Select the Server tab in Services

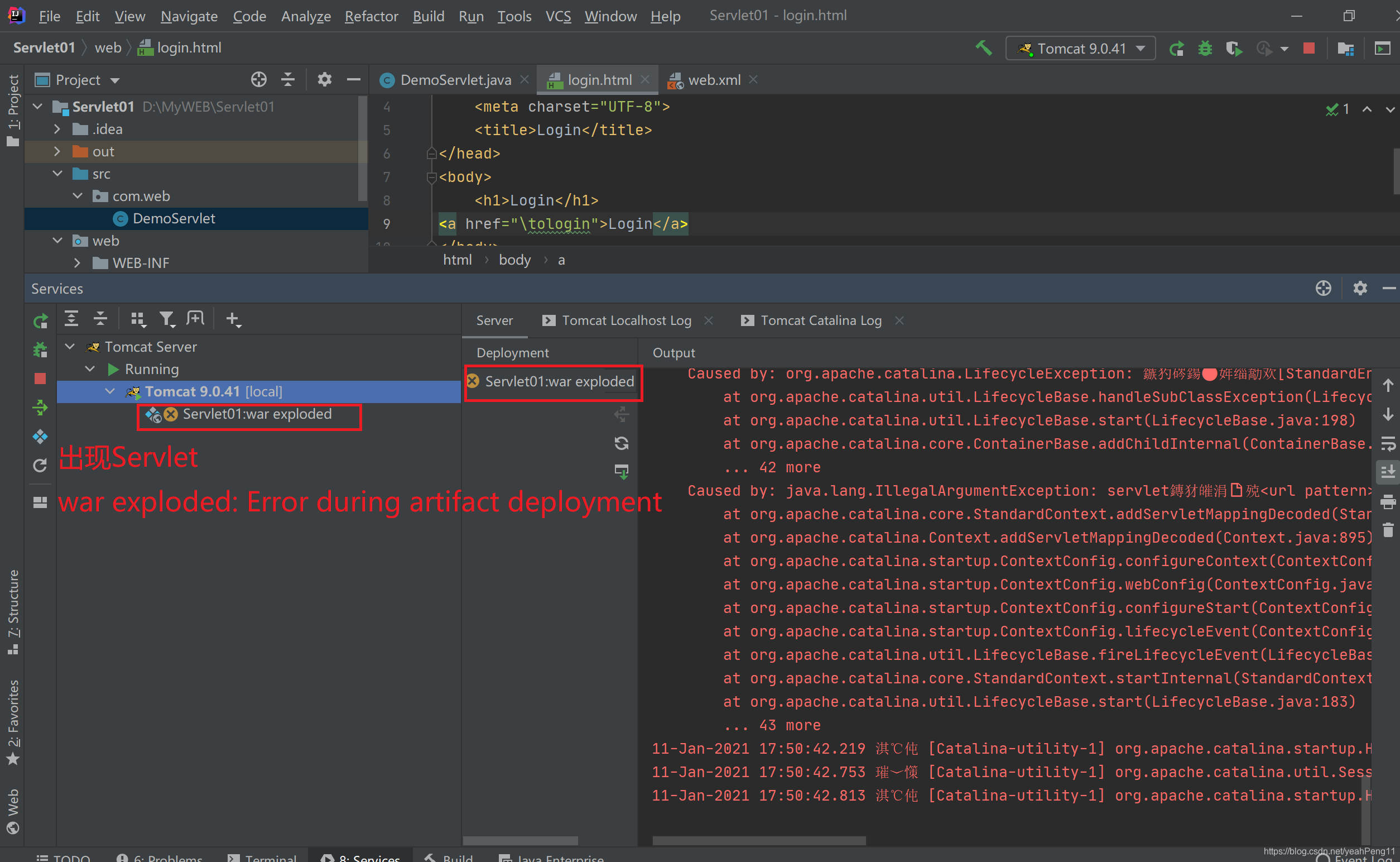(x=494, y=320)
